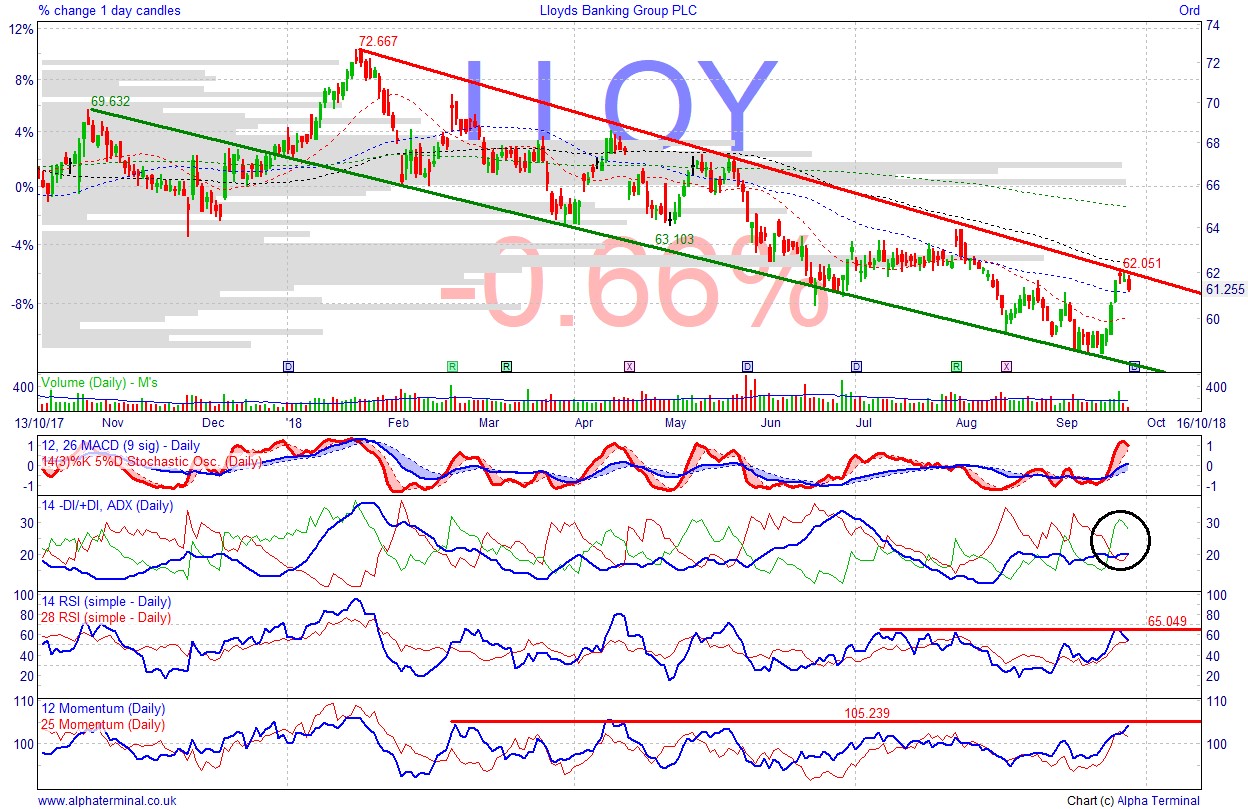Click the 'Feb' label on the date axis

point(398,422)
